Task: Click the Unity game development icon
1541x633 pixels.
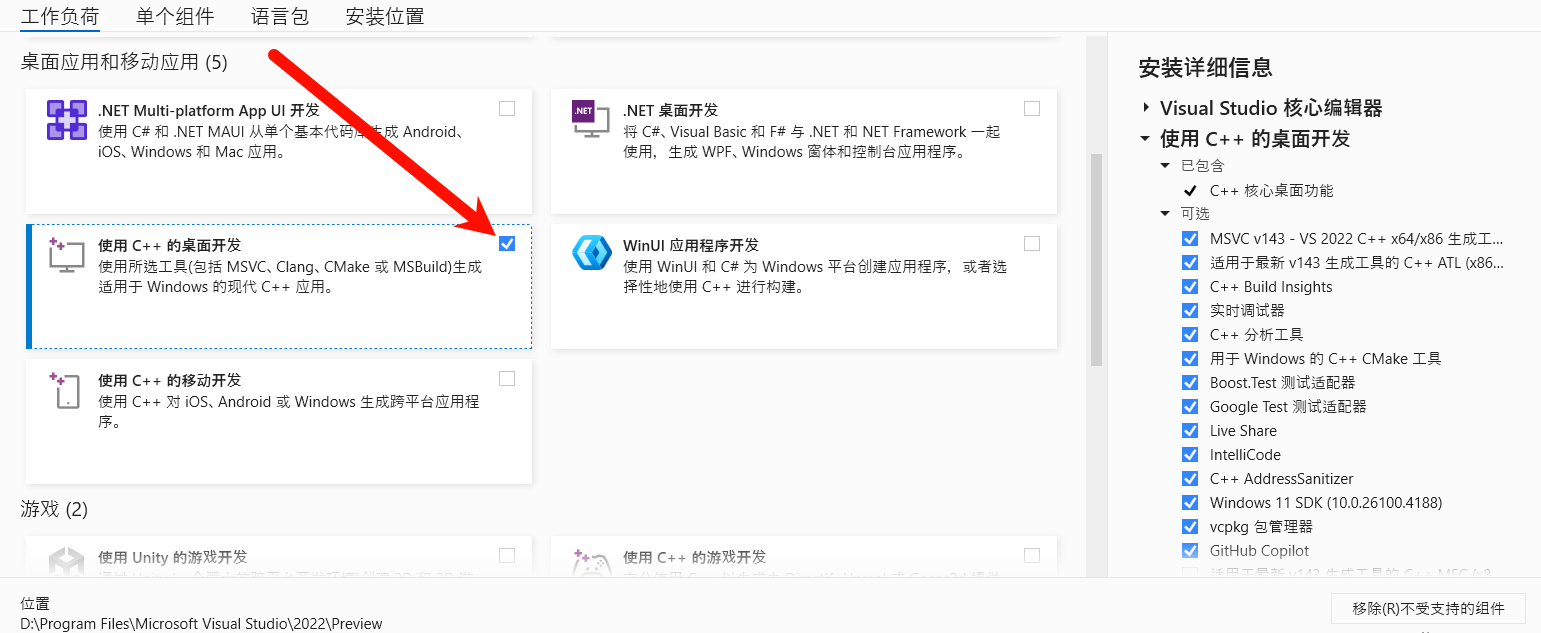Action: click(x=67, y=563)
